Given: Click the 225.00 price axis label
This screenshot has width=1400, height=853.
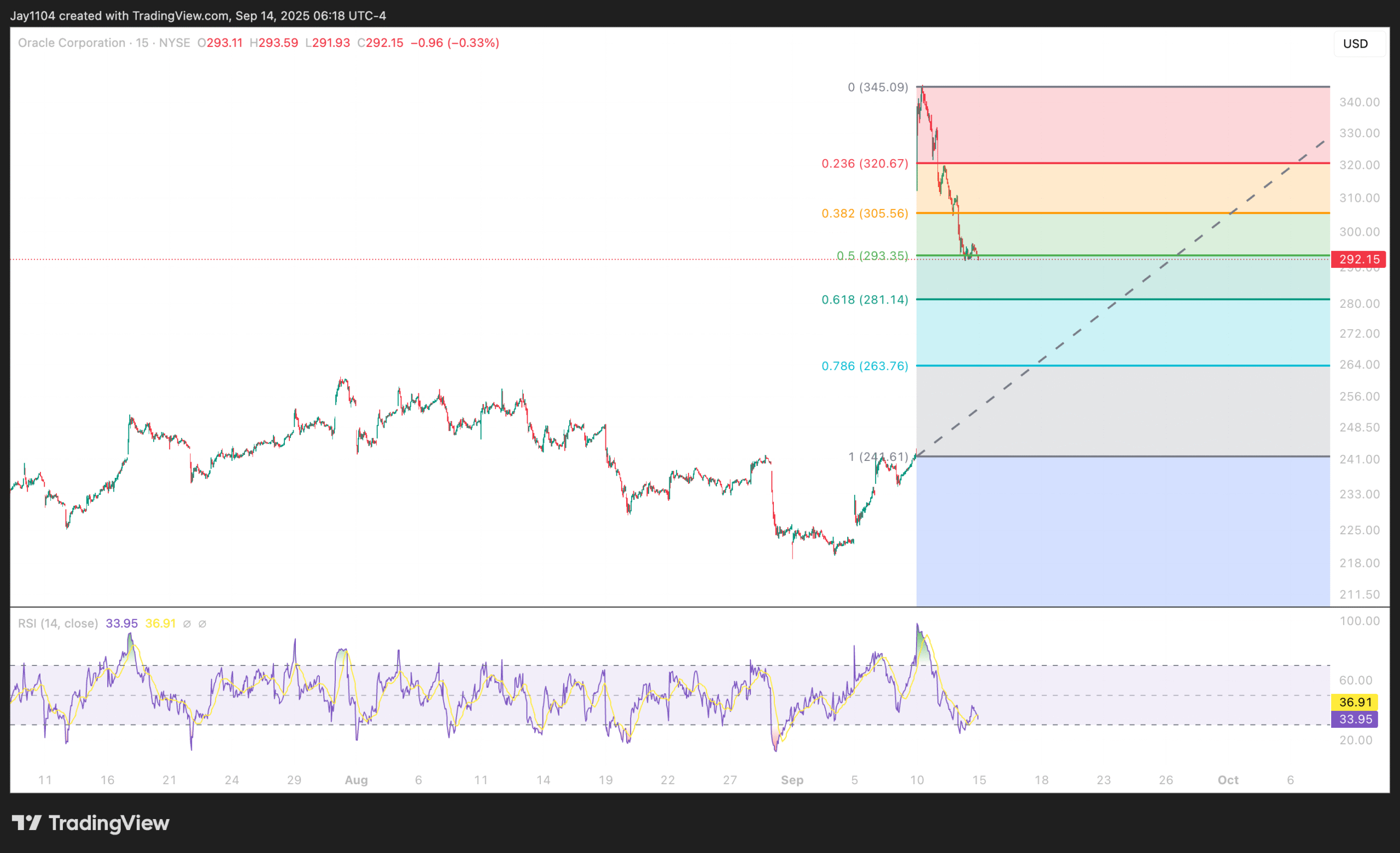Looking at the screenshot, I should tap(1359, 530).
